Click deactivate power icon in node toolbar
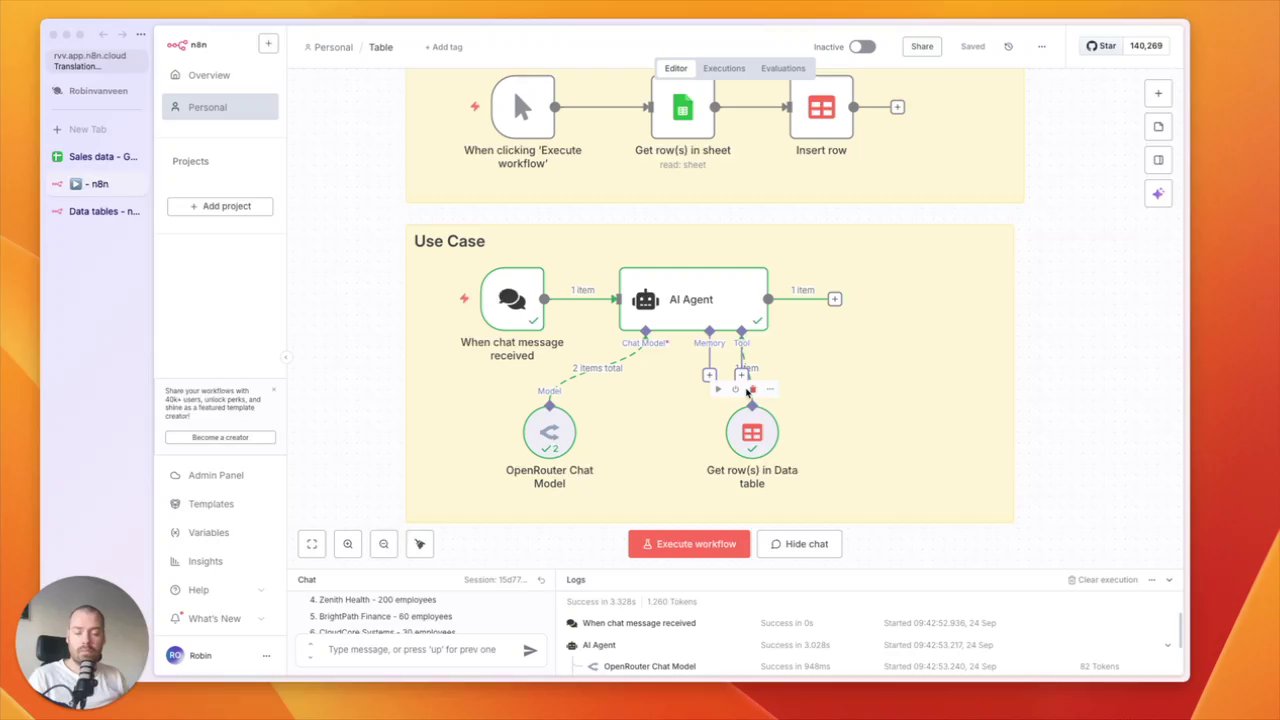This screenshot has height=720, width=1280. click(735, 389)
